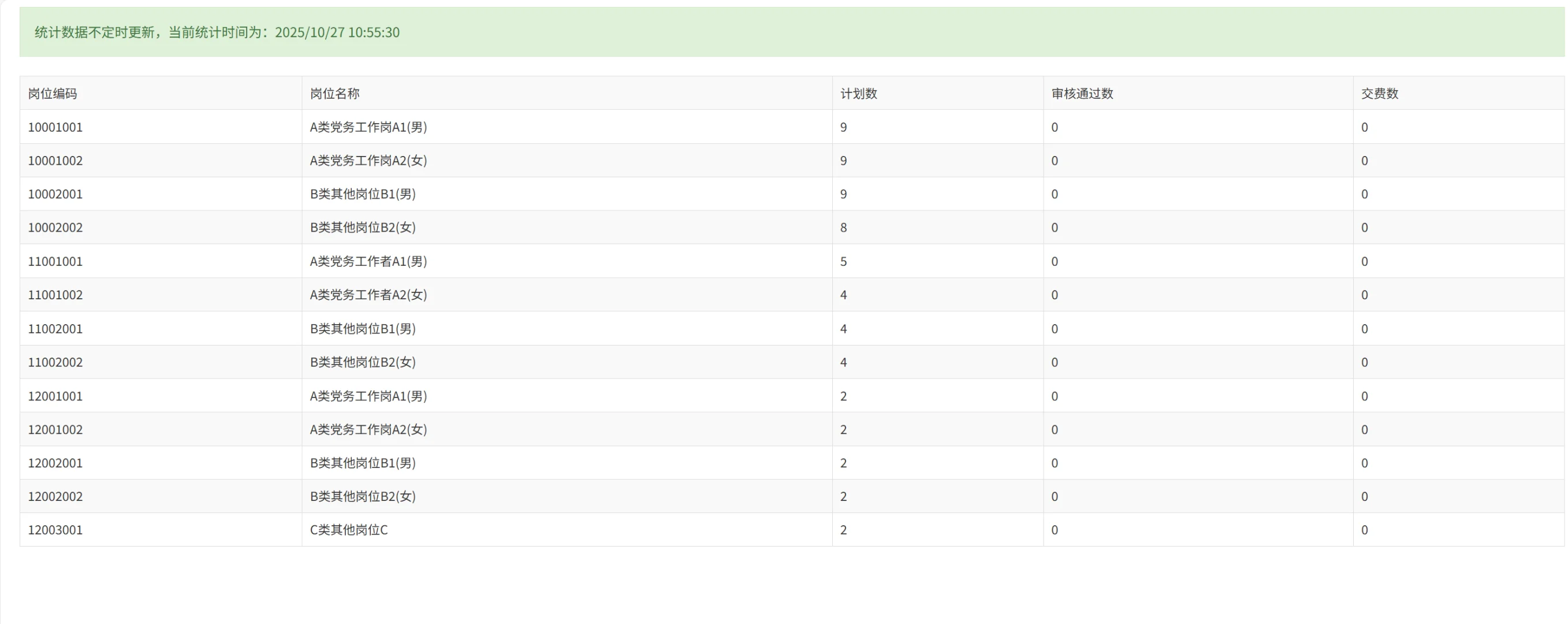Select position code 11001001
Viewport: 1568px width, 624px height.
tap(55, 262)
